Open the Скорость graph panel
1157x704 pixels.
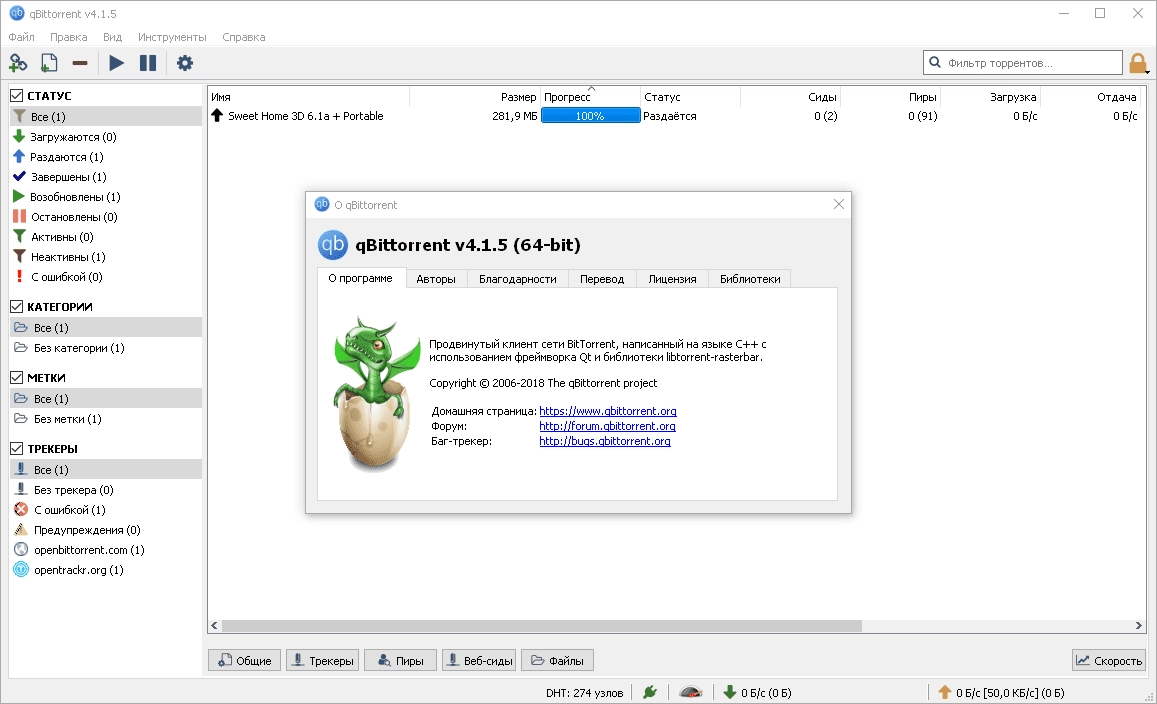point(1108,660)
